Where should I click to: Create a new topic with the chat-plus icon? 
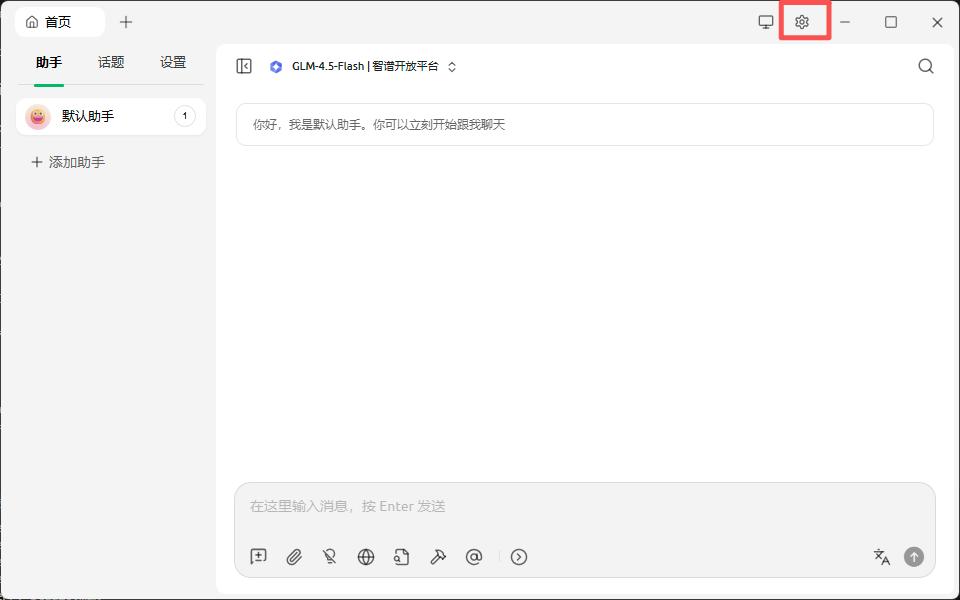(257, 557)
